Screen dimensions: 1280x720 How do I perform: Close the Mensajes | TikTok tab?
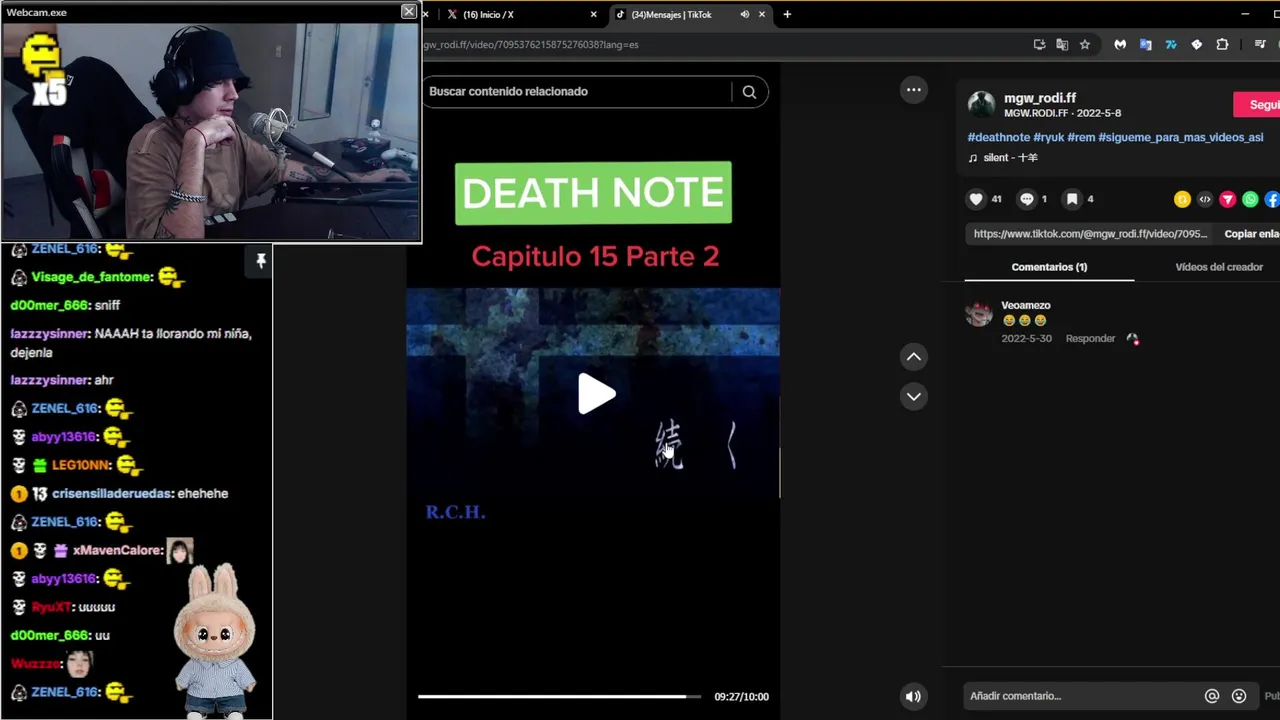click(762, 14)
